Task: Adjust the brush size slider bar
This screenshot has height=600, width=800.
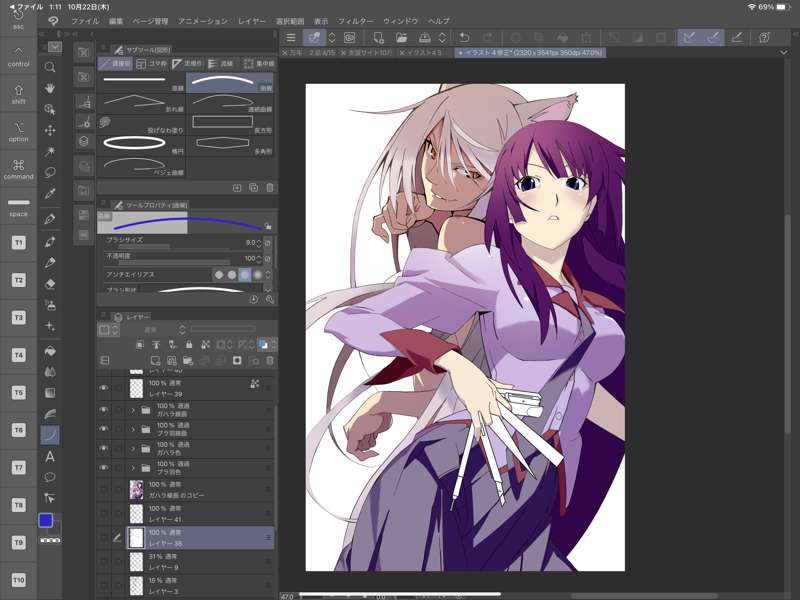Action: [173, 247]
